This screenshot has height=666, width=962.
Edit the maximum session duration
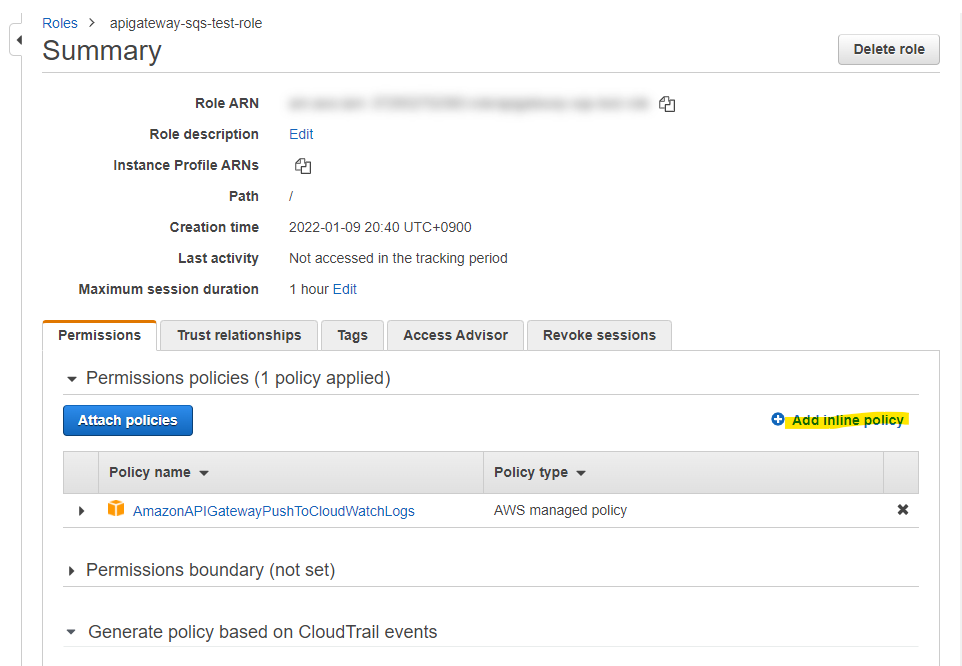click(344, 289)
